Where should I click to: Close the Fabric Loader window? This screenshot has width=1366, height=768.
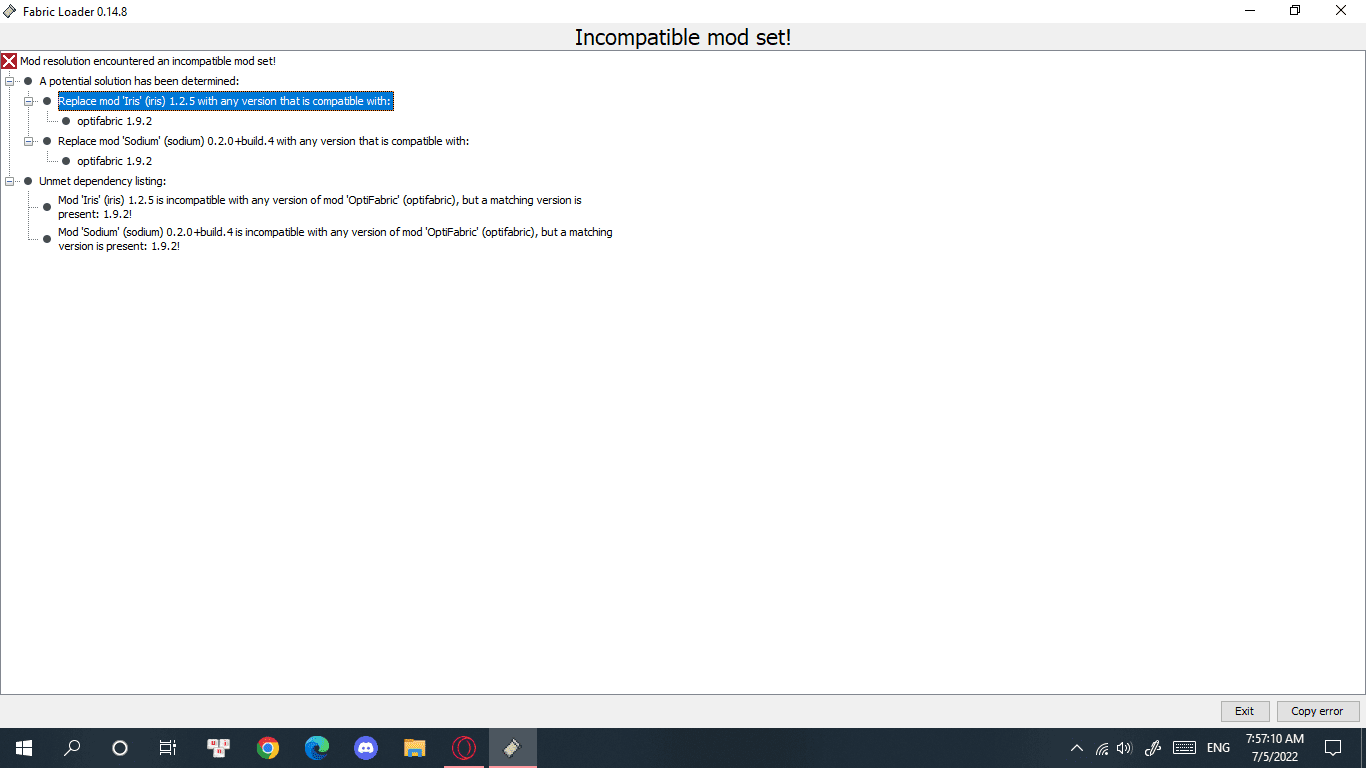[1342, 11]
